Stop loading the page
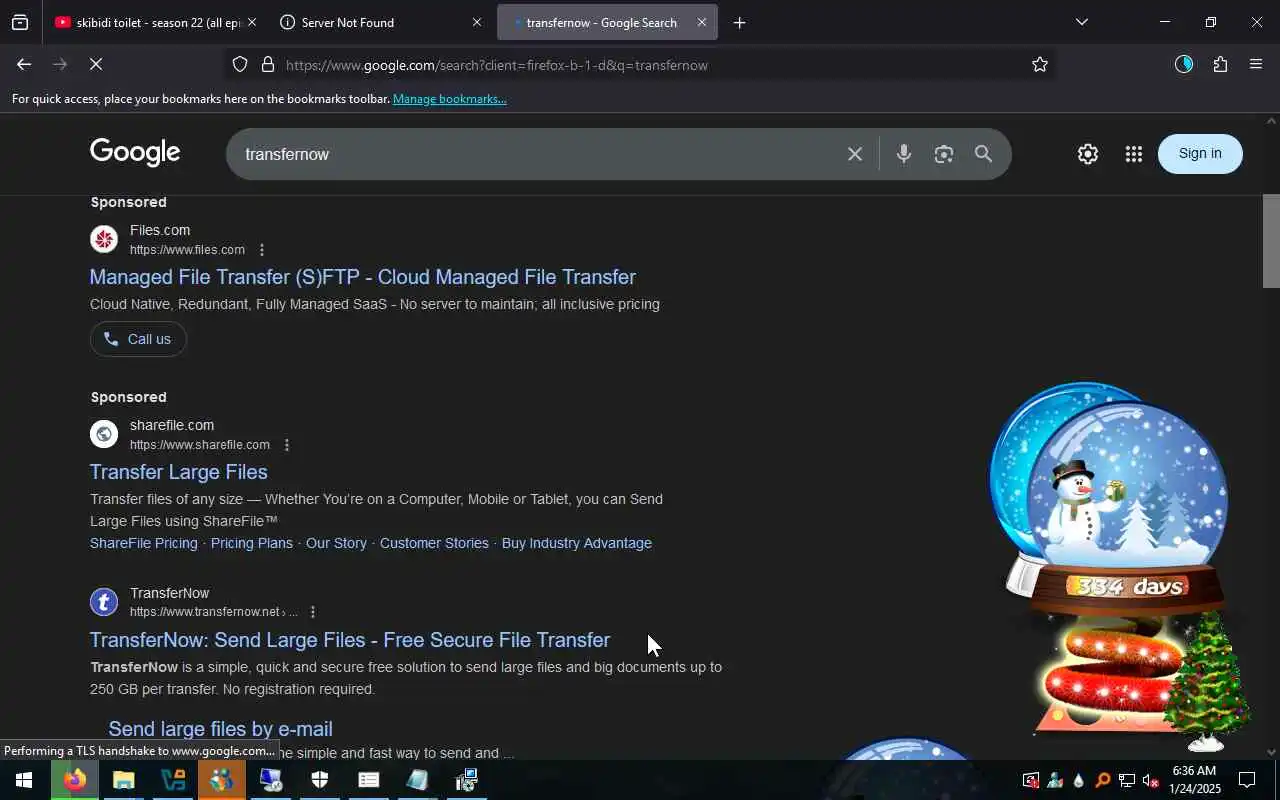1280x800 pixels. coord(95,64)
